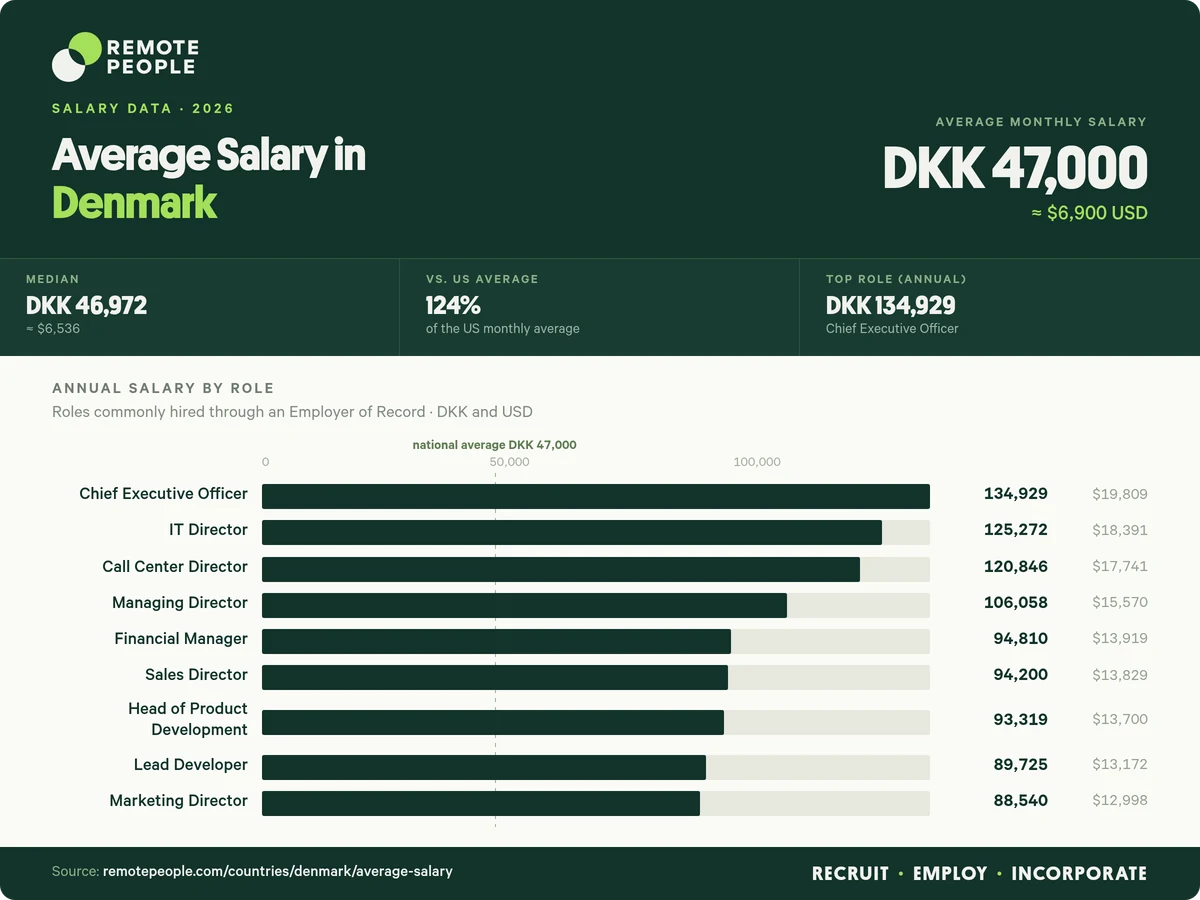Click the '$13,700' USD value

(1120, 719)
